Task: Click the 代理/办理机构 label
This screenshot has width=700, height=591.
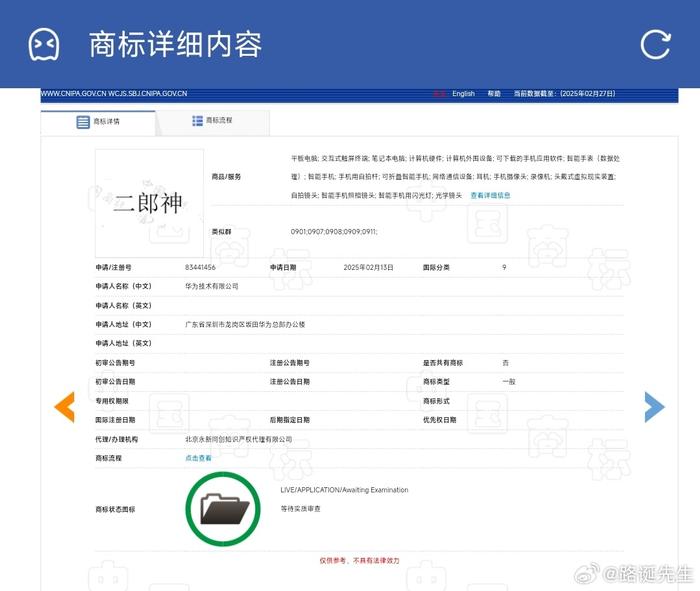Action: (117, 439)
